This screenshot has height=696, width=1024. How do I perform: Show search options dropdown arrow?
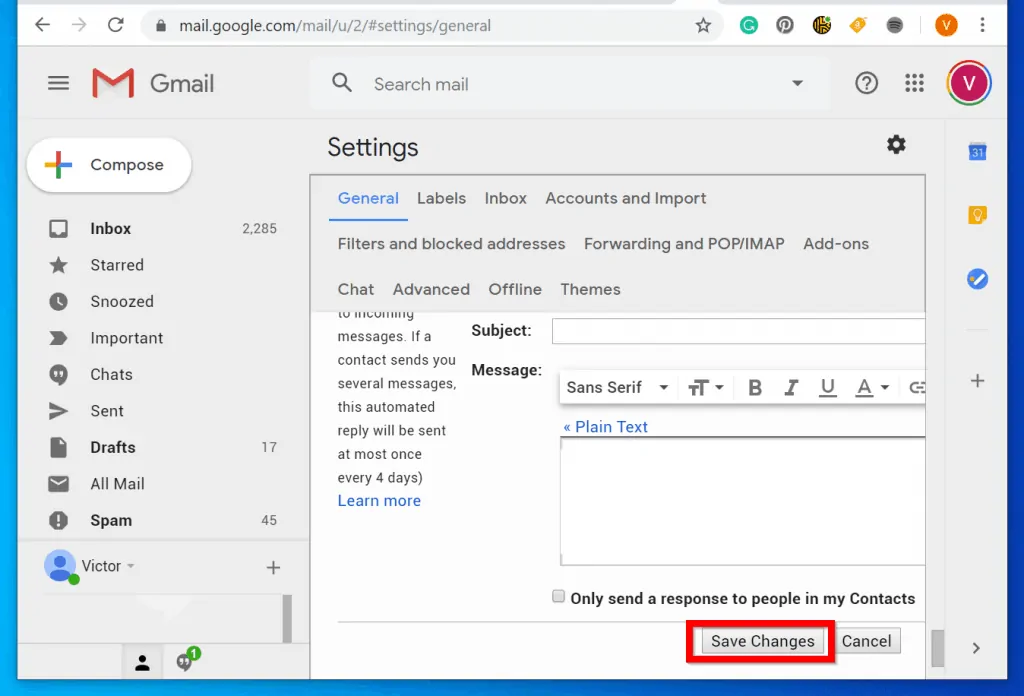[x=797, y=84]
